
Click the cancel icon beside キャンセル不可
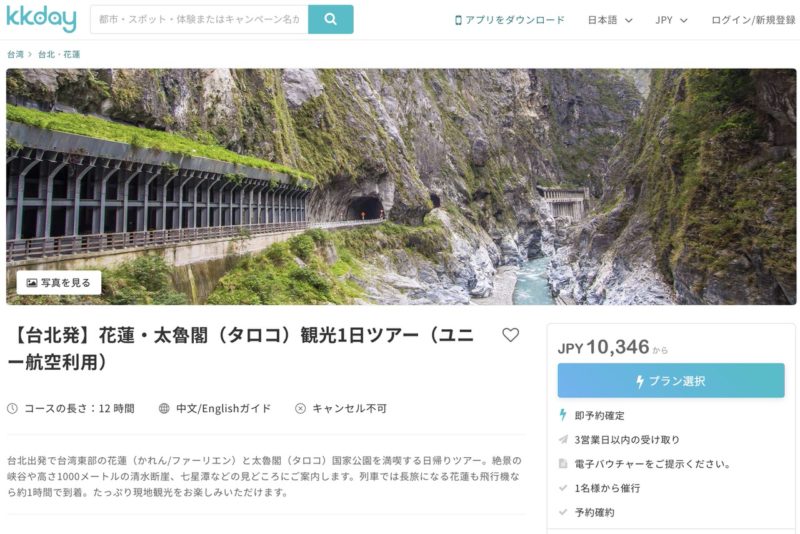pyautogui.click(x=301, y=409)
